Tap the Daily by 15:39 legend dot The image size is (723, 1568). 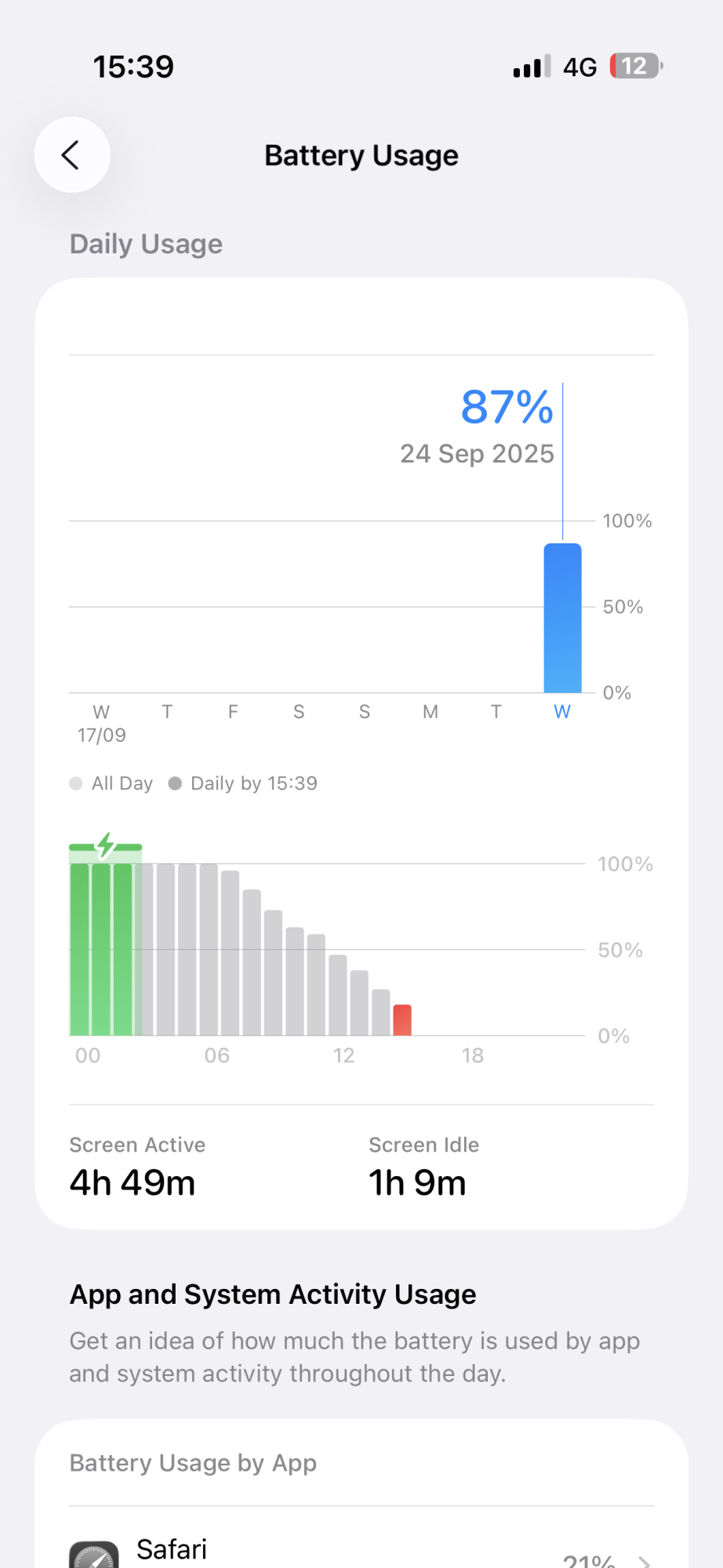175,783
